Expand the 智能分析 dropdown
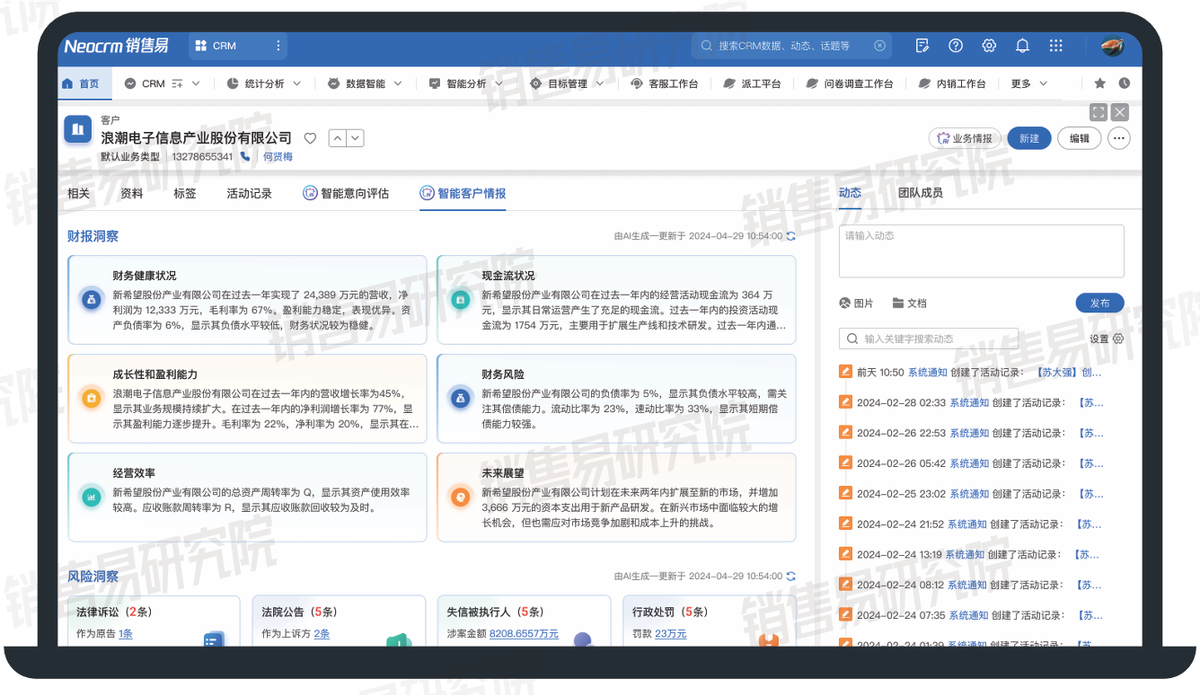 click(500, 84)
